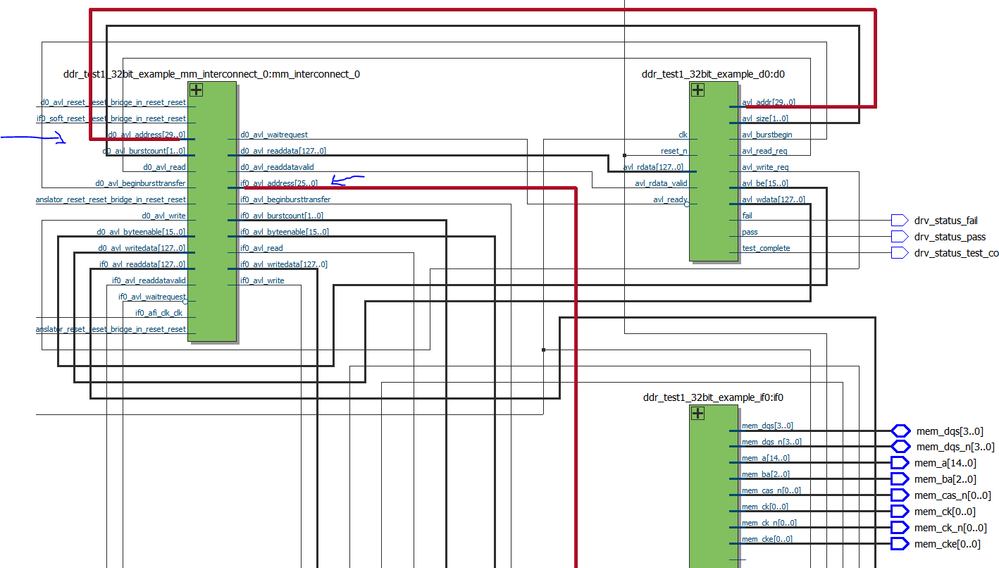
Task: Select the drv_status_test_co output pin symbol
Action: point(900,253)
